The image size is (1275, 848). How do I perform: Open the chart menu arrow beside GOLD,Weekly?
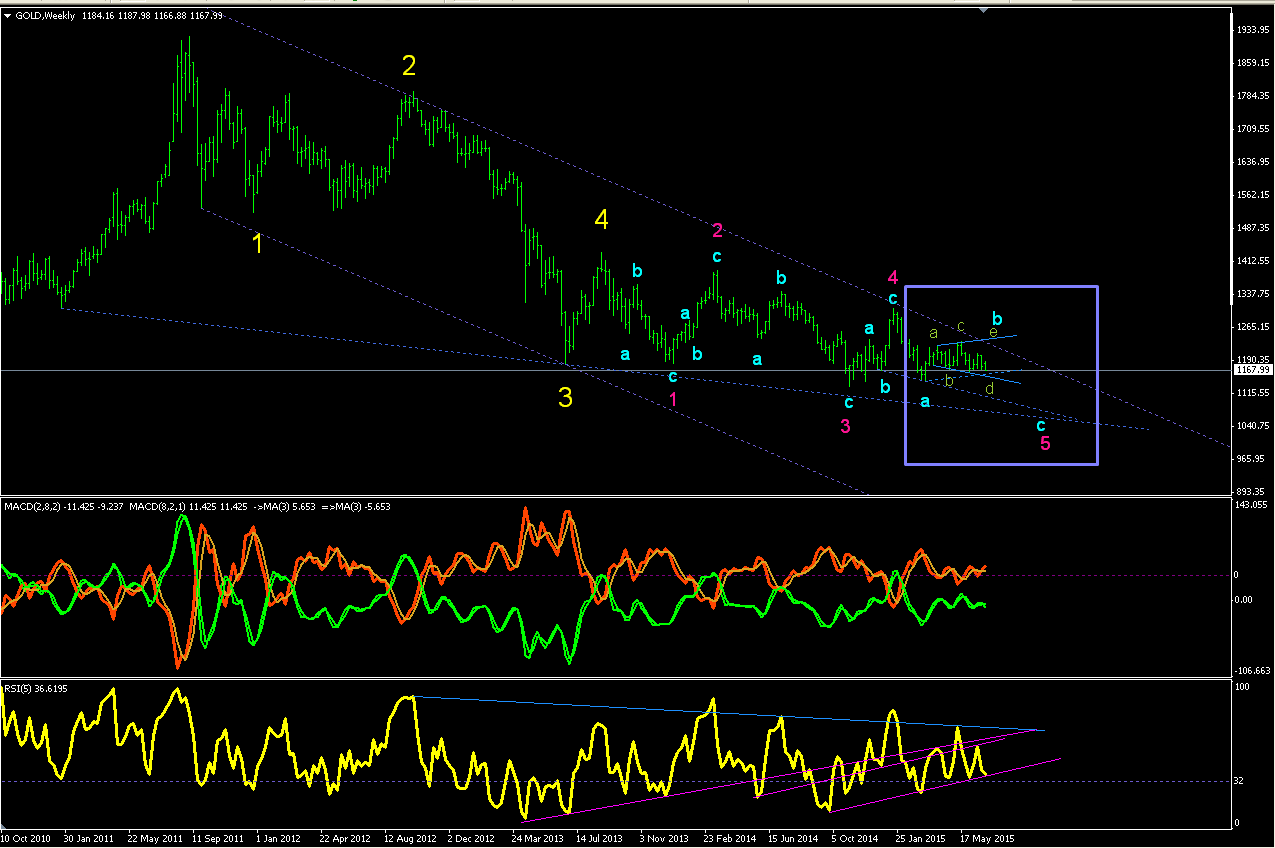tap(8, 16)
